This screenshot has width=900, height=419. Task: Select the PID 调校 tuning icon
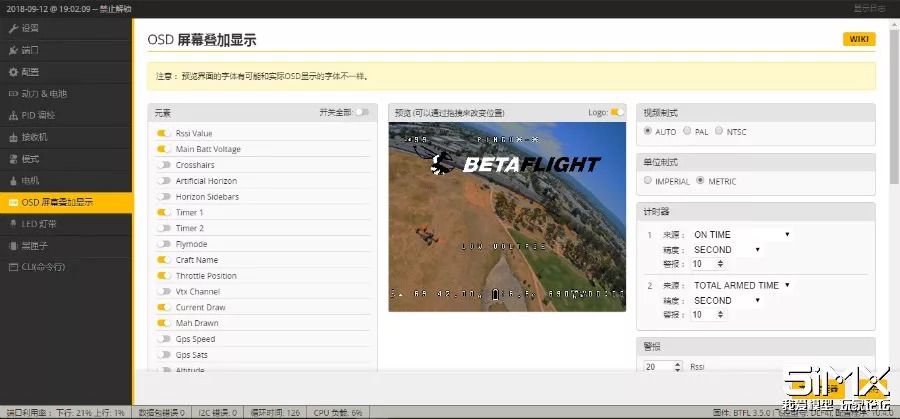(x=13, y=115)
